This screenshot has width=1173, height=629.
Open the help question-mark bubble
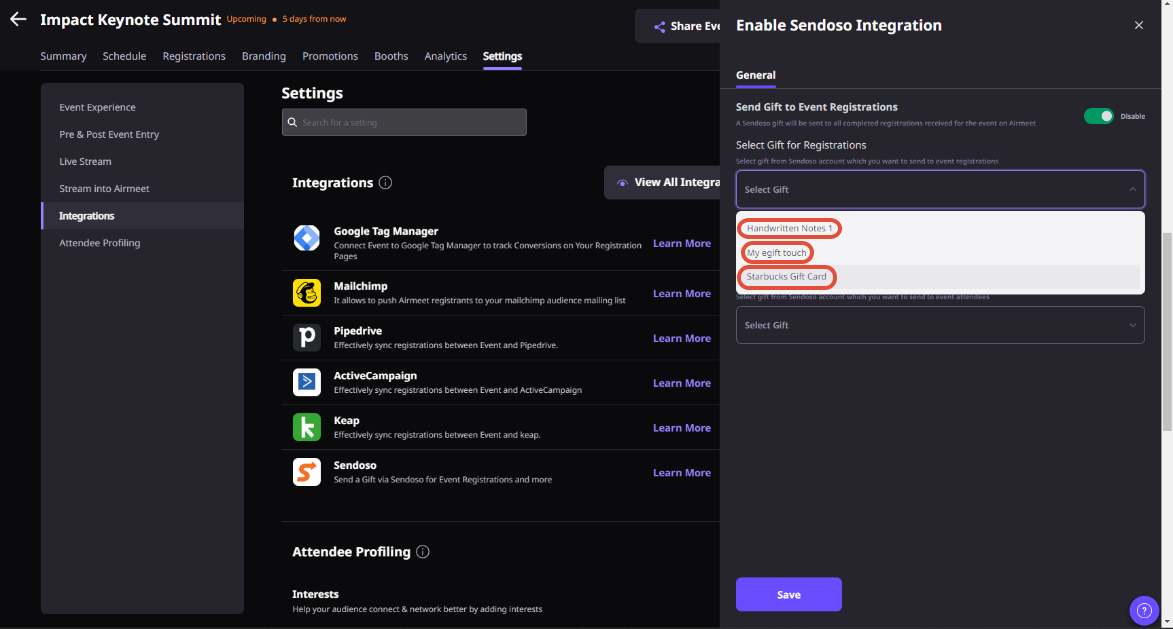(x=1144, y=610)
